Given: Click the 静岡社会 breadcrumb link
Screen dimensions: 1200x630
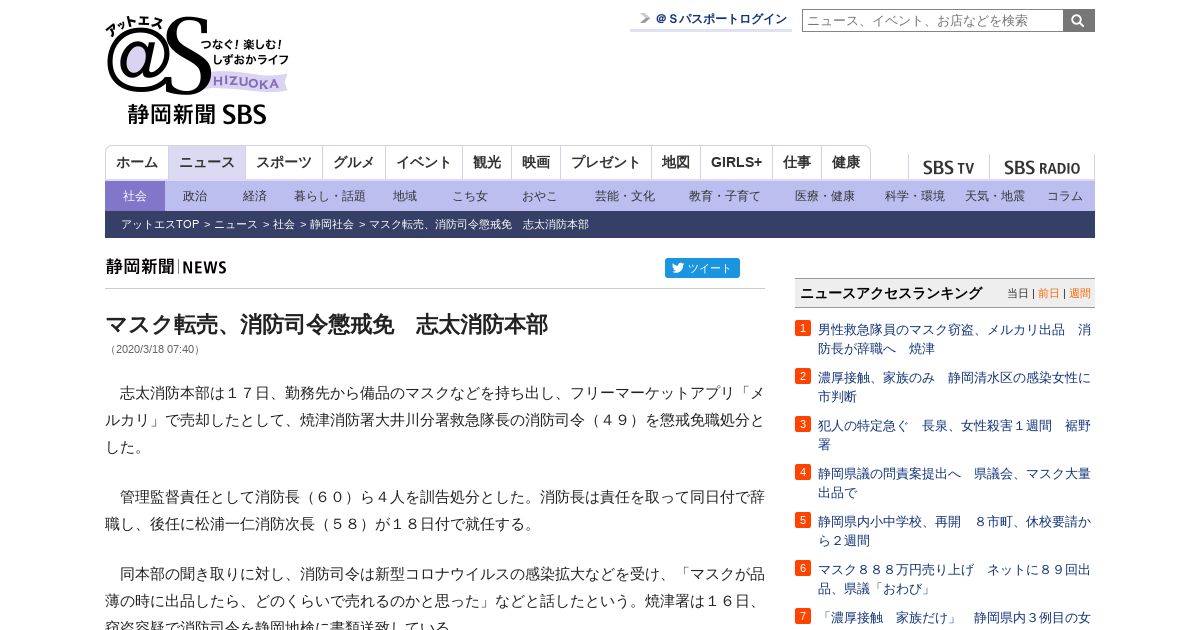Looking at the screenshot, I should (332, 224).
